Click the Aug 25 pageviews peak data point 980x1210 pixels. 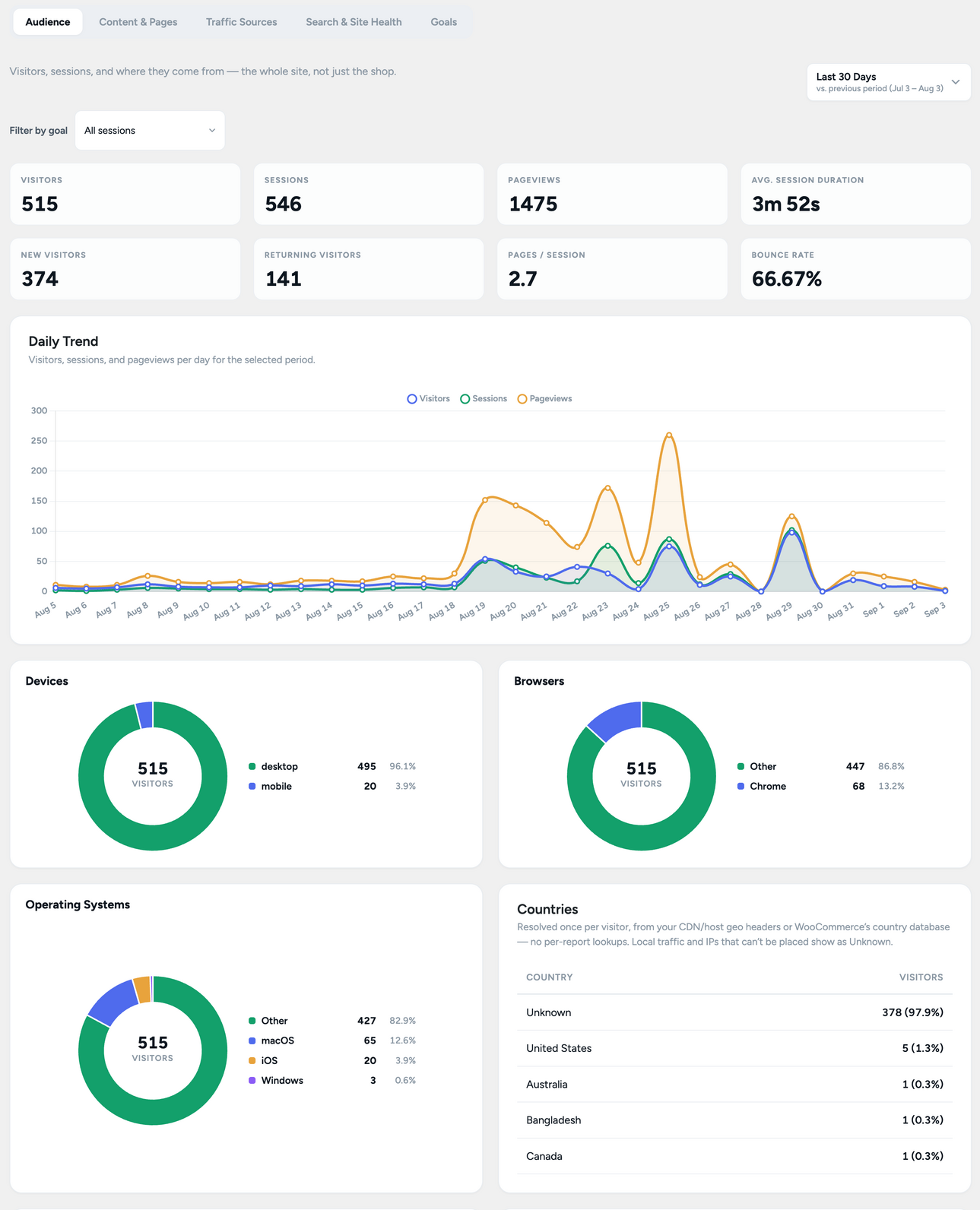669,435
